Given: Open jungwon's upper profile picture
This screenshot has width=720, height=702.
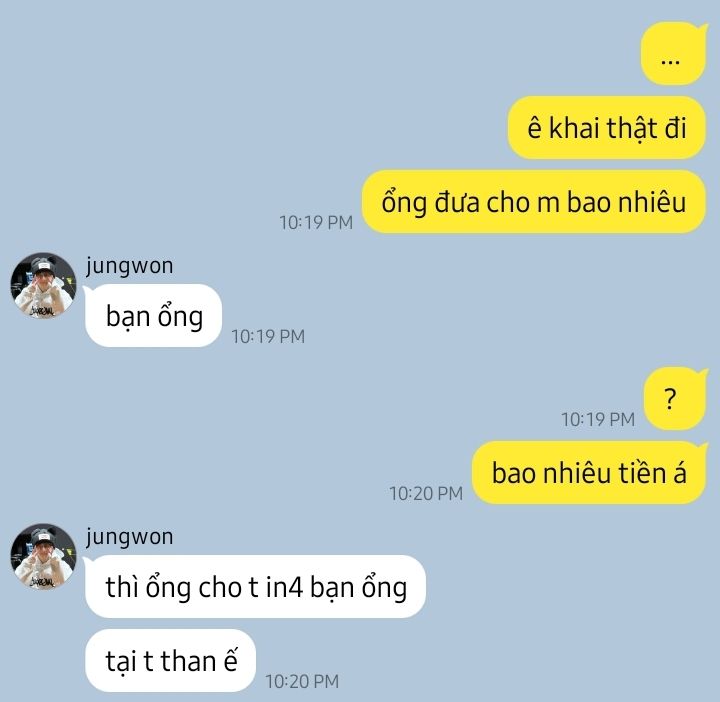Looking at the screenshot, I should coord(44,286).
